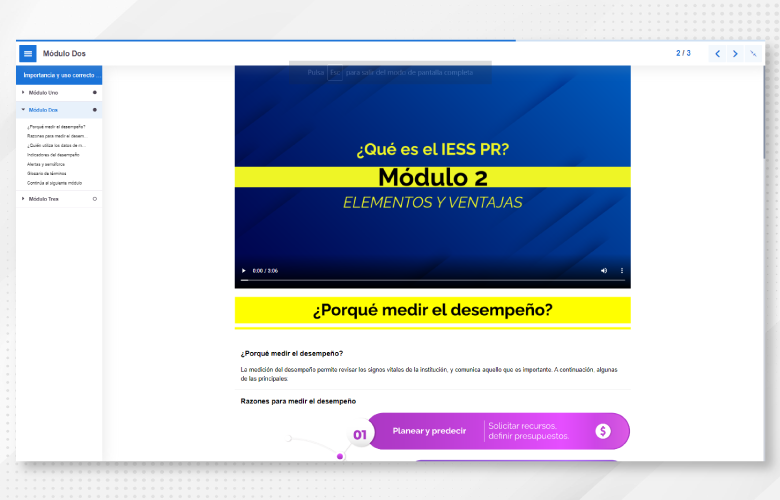Open sidebar item ¿Quién utiliza los datos
780x500 pixels.
pyautogui.click(x=56, y=145)
